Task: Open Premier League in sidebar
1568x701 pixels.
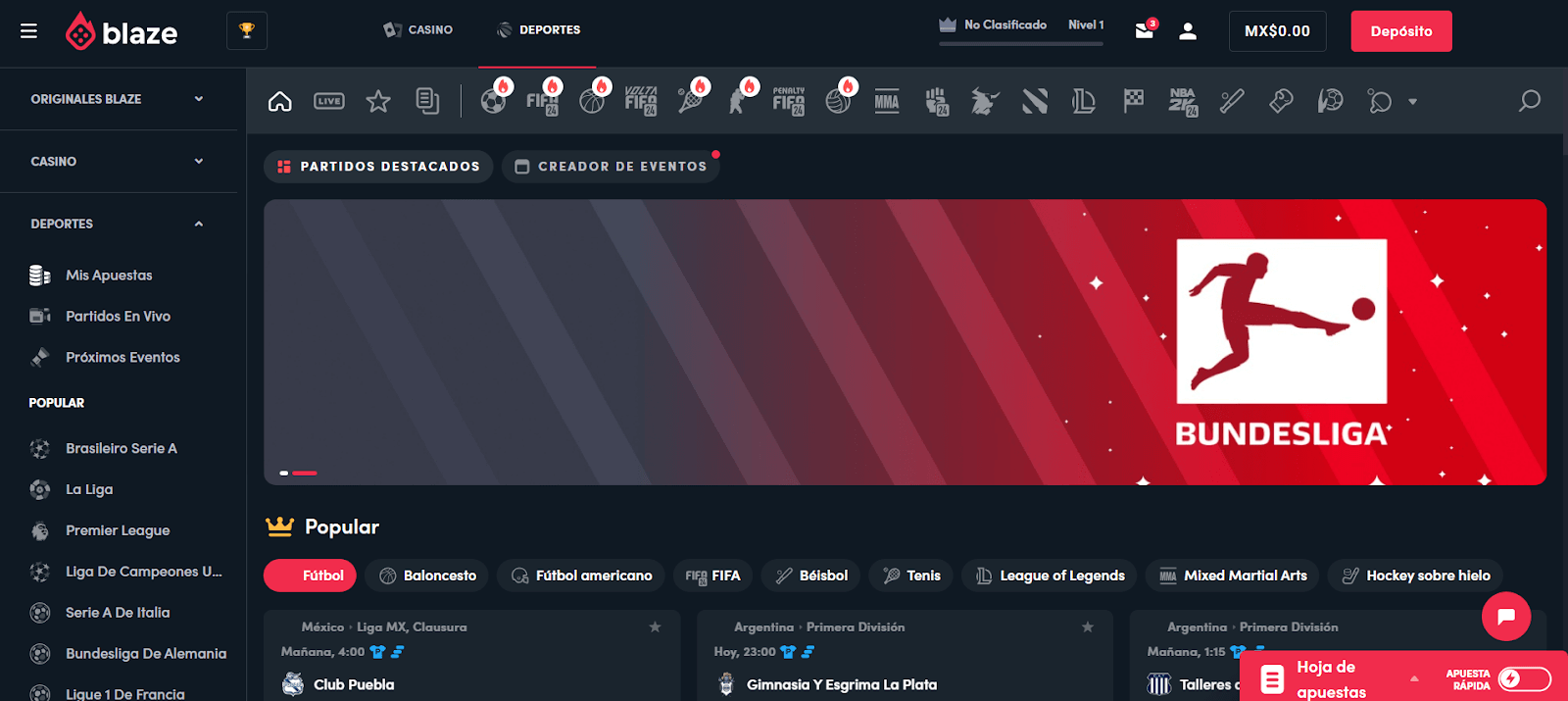Action: click(118, 530)
